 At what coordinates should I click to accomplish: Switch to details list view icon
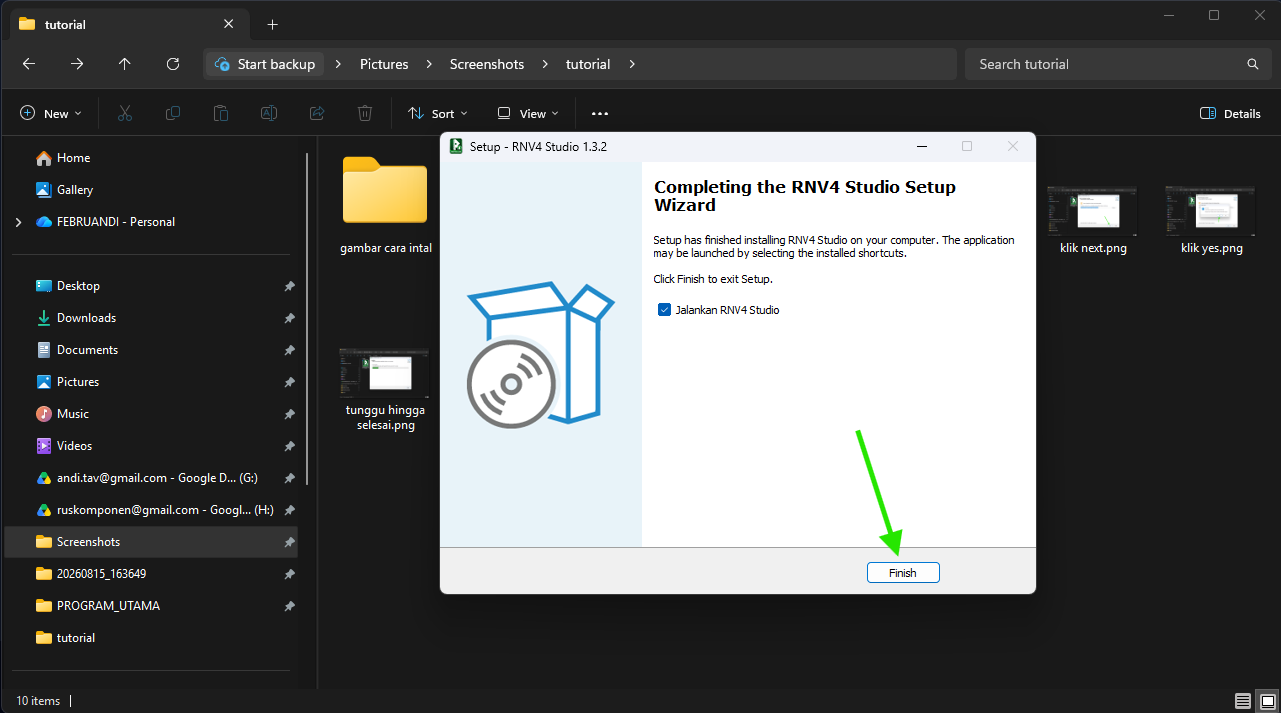[x=1242, y=701]
